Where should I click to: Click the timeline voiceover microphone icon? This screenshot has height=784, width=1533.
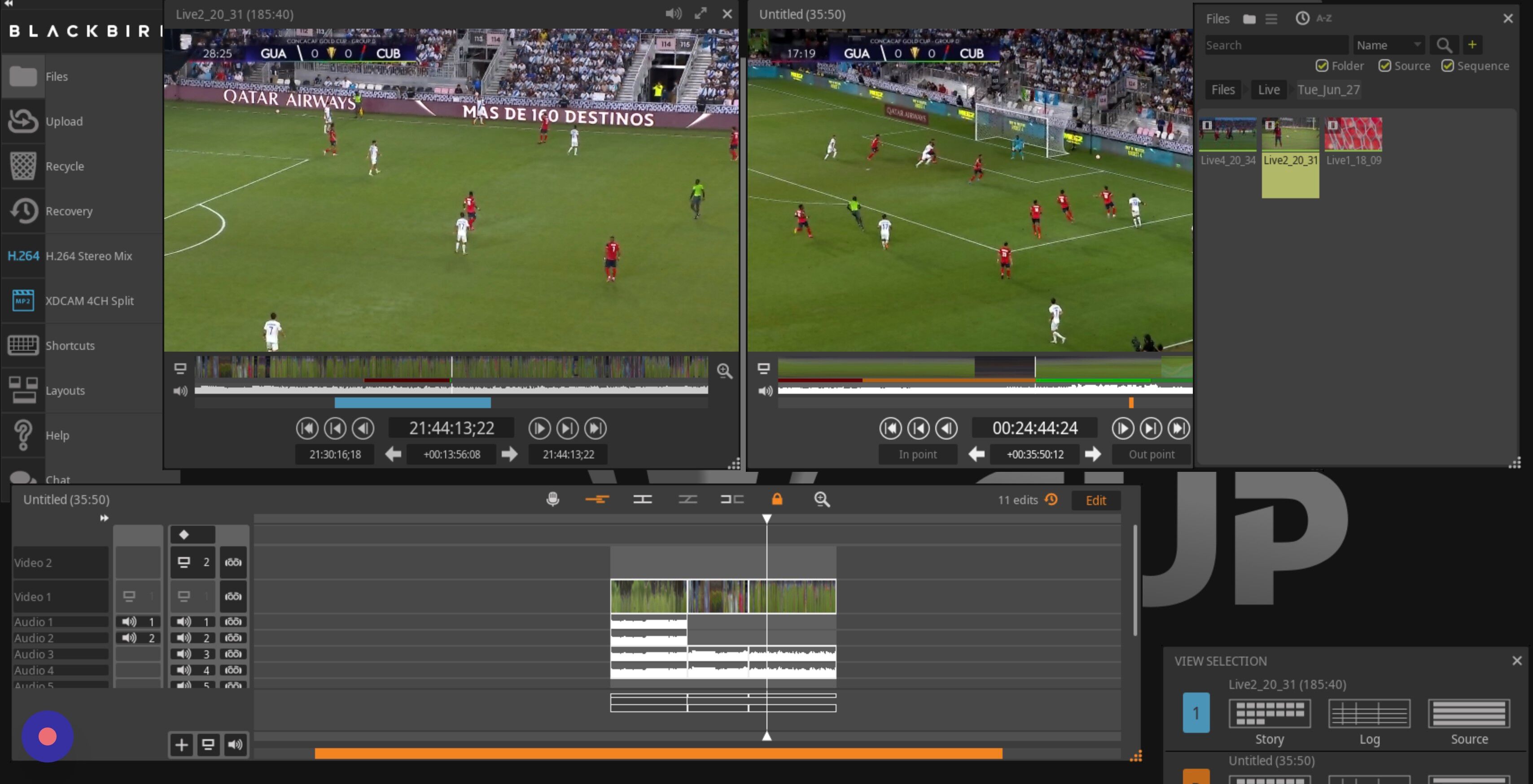tap(552, 499)
